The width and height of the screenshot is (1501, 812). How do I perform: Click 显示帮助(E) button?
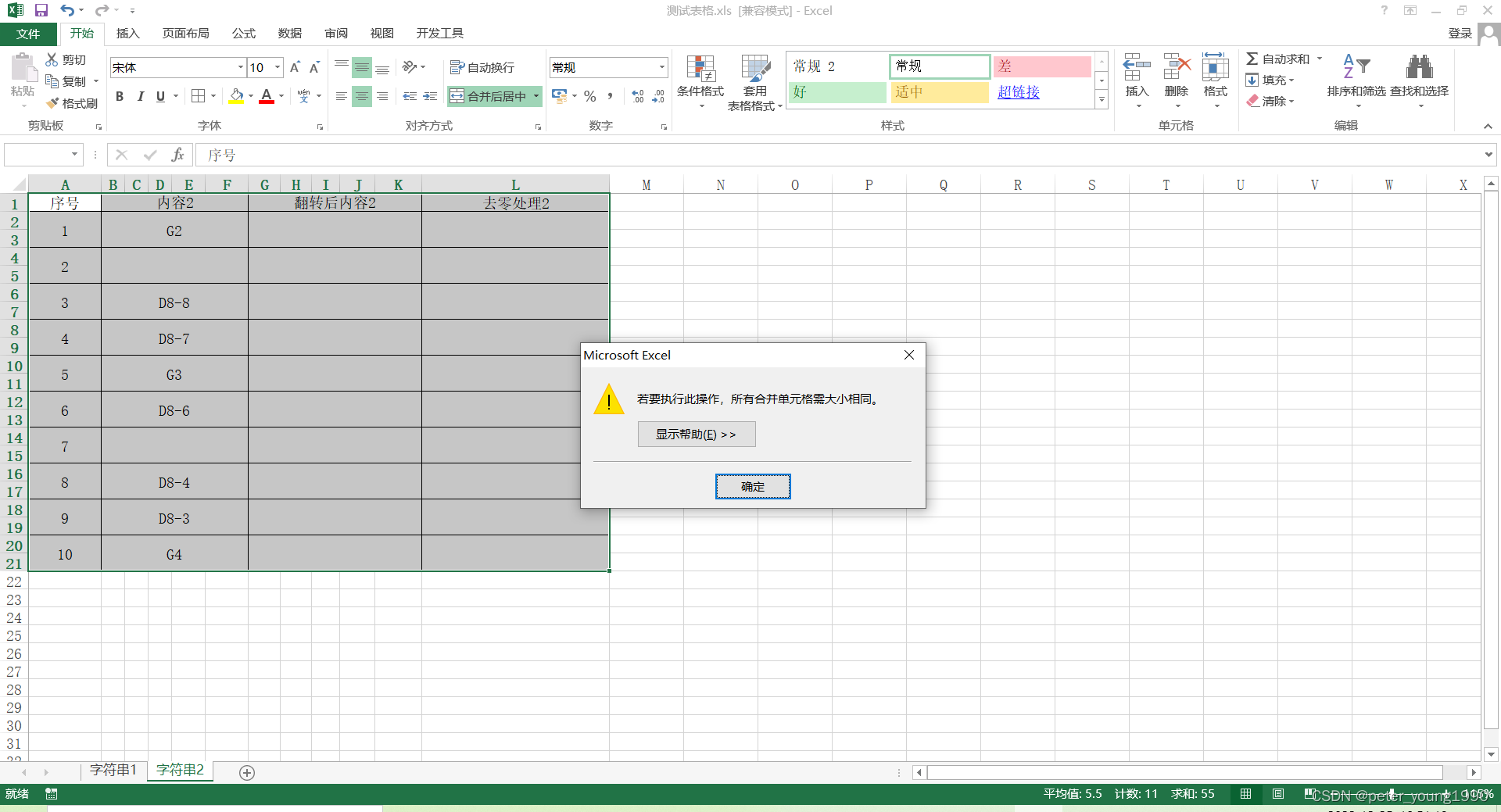(x=697, y=435)
